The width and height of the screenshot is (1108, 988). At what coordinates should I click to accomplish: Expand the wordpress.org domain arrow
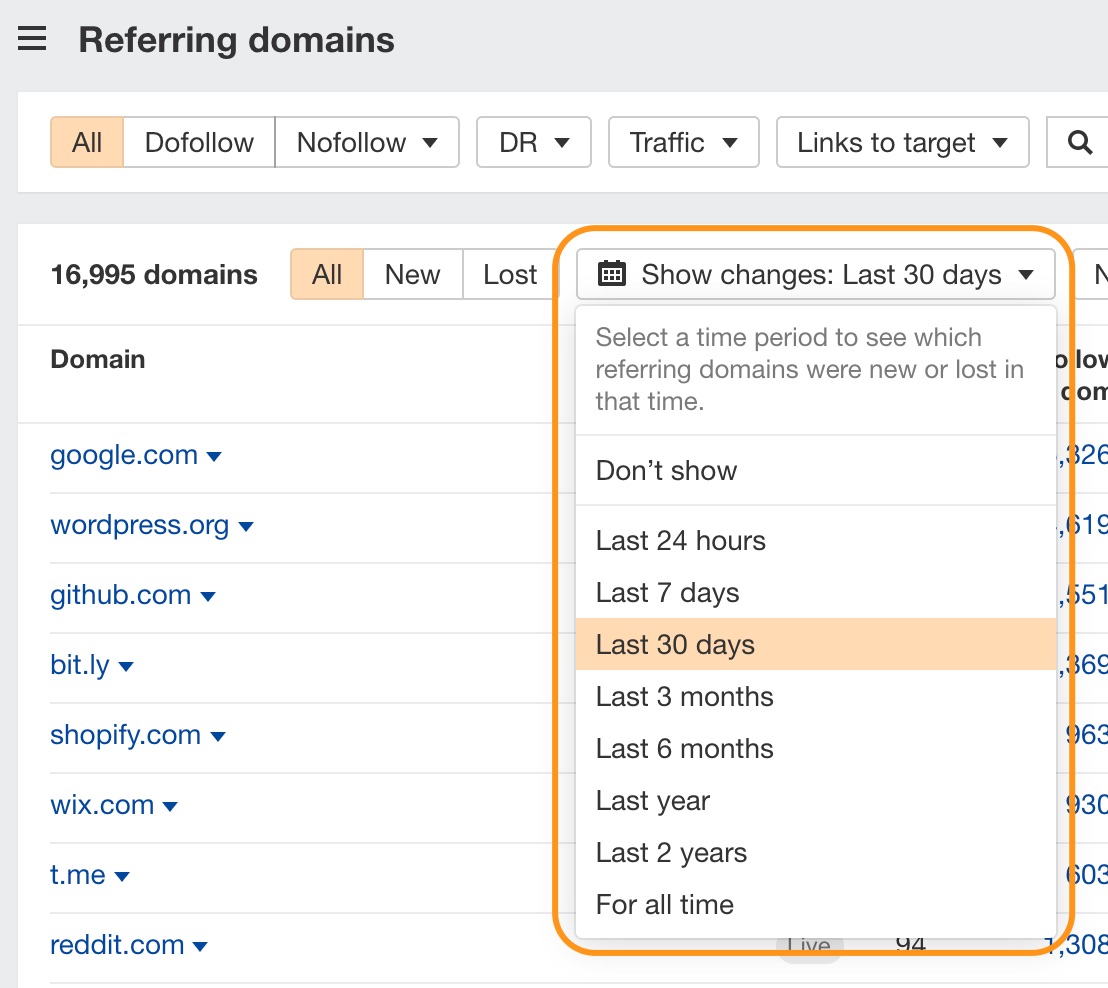click(x=246, y=527)
